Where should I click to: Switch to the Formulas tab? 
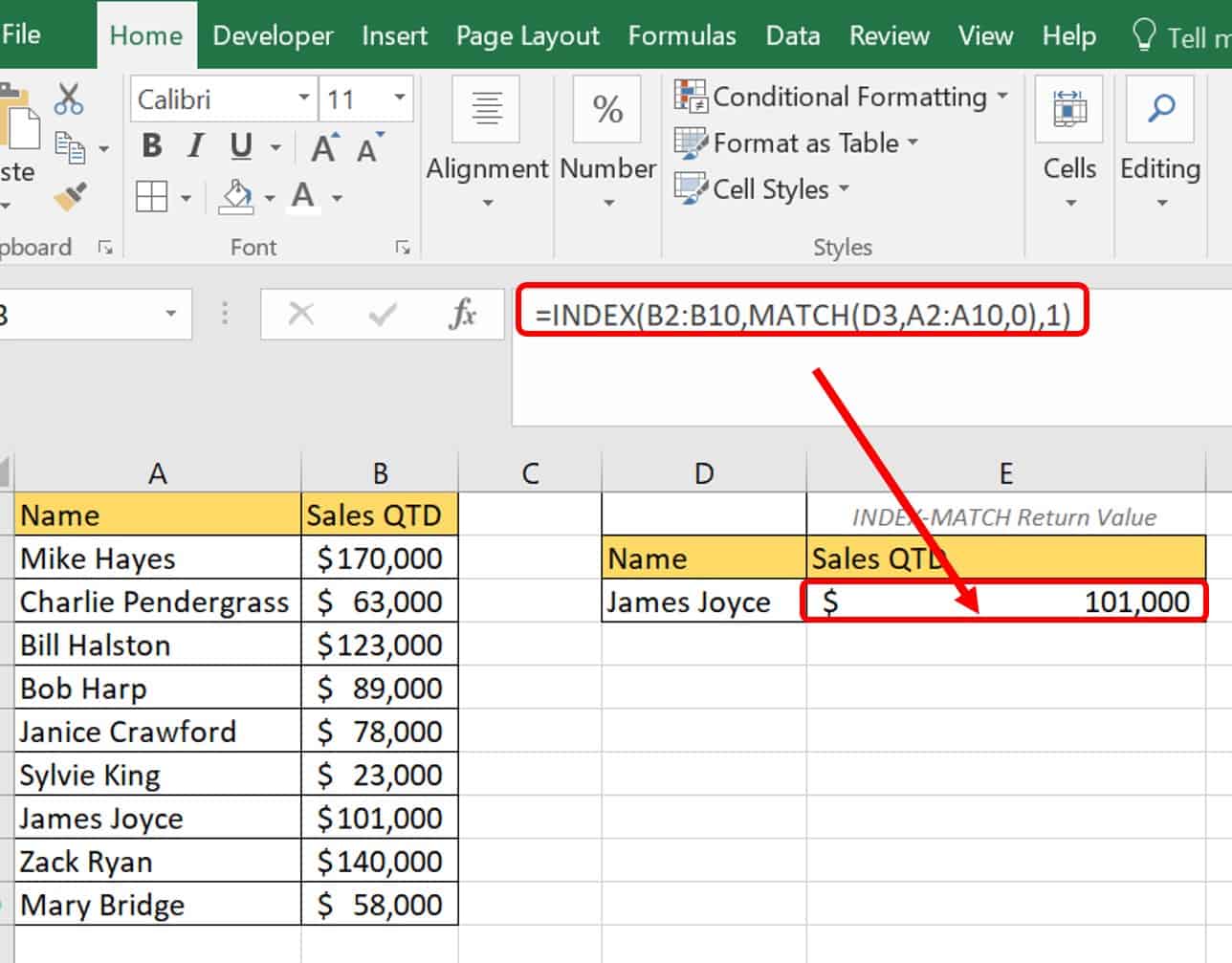coord(682,36)
